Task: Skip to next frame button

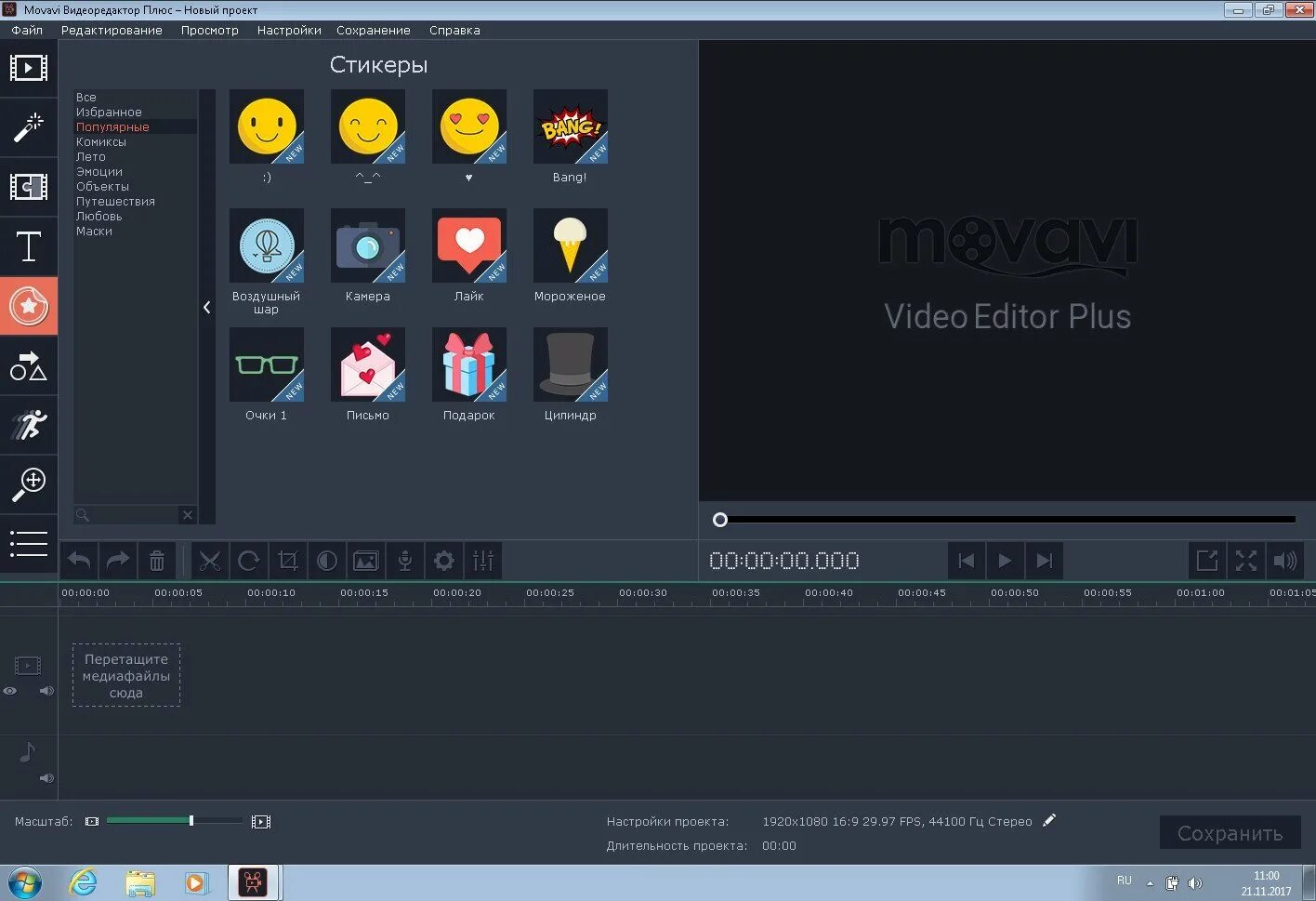Action: coord(1044,561)
